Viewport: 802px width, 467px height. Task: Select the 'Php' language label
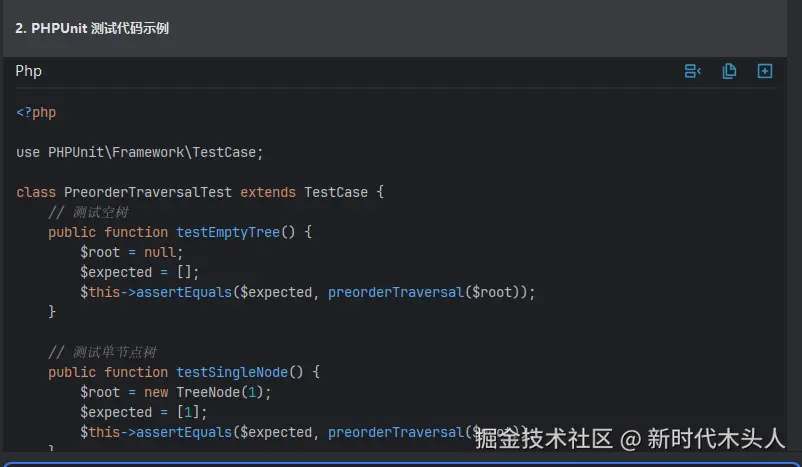pos(29,71)
